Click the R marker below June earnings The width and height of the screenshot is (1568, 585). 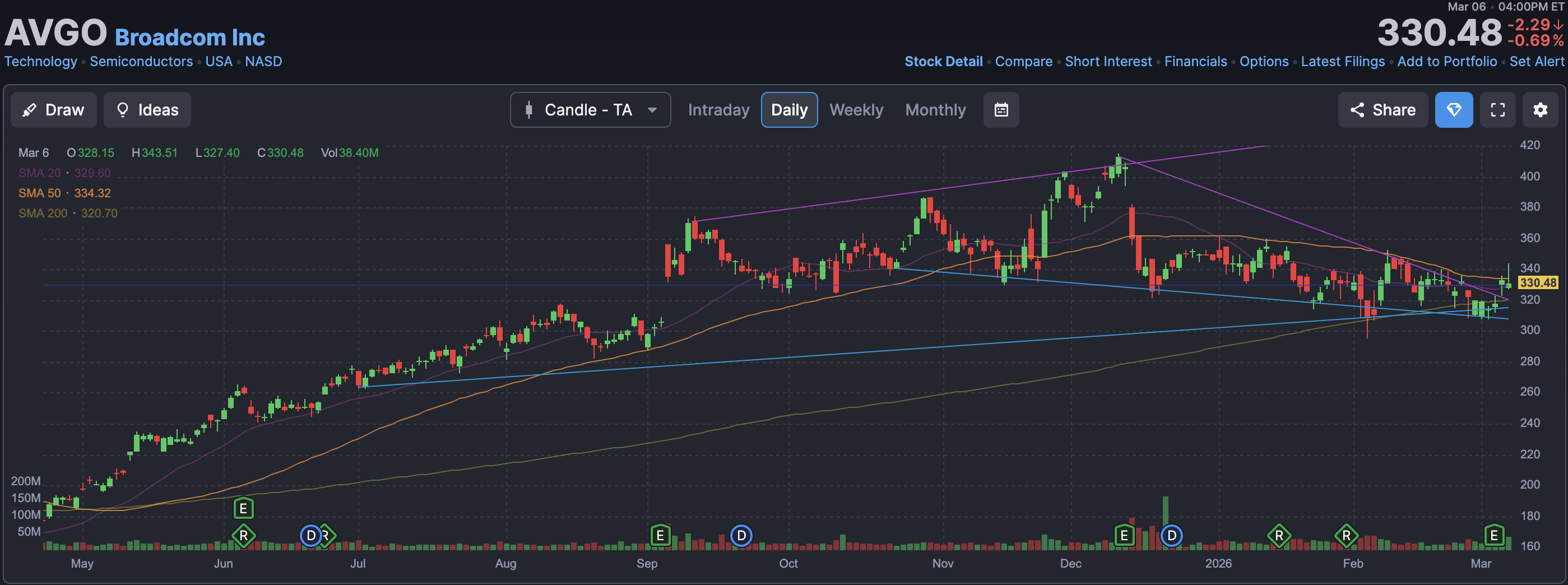point(243,536)
